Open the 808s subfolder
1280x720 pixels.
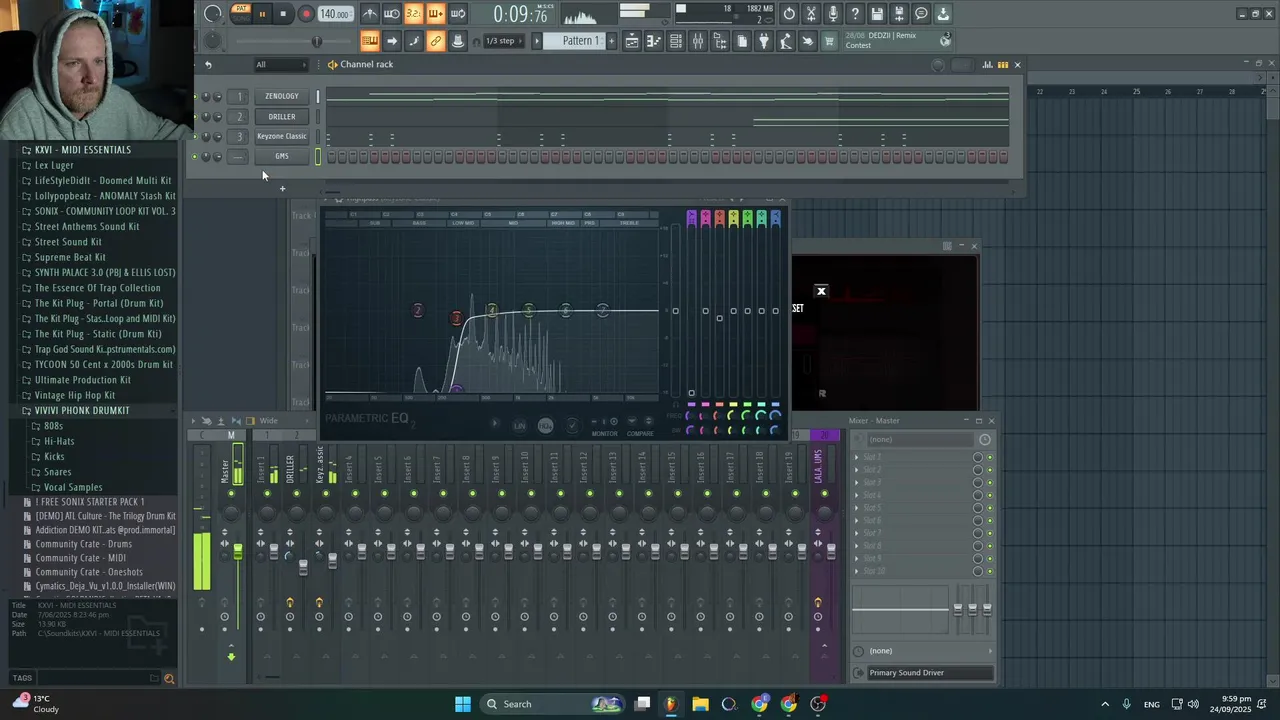53,426
